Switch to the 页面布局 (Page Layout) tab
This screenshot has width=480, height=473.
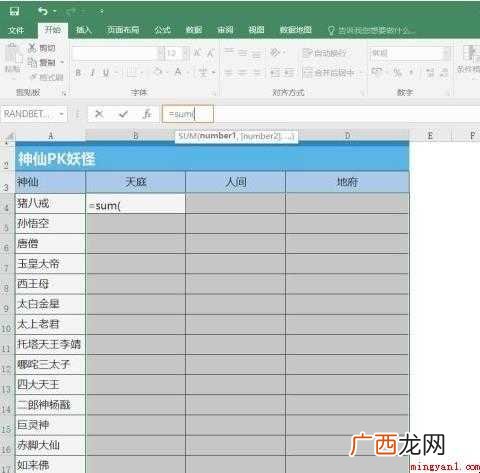(123, 30)
